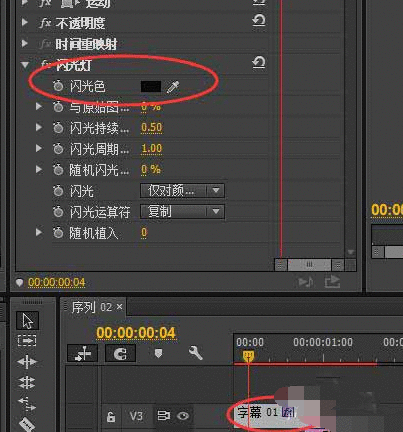Select the Razor tool

click(x=27, y=424)
